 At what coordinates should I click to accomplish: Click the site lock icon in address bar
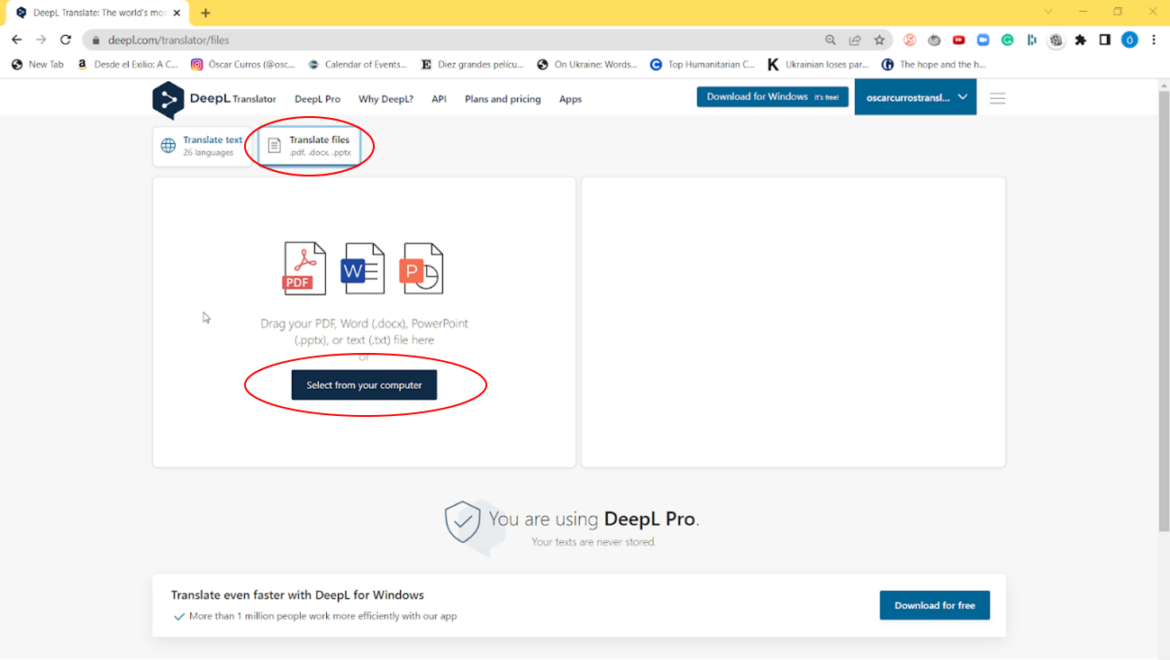[96, 40]
